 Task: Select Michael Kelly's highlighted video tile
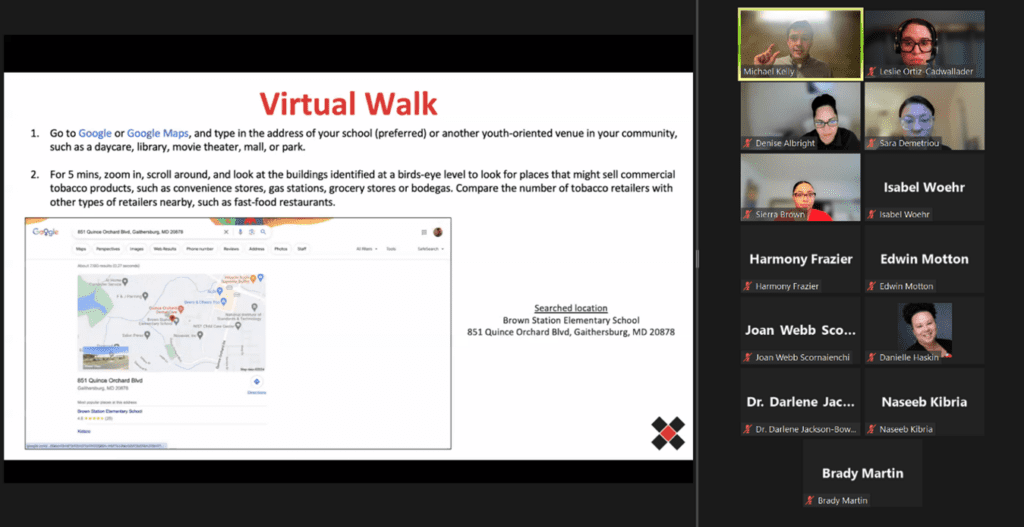[799, 44]
